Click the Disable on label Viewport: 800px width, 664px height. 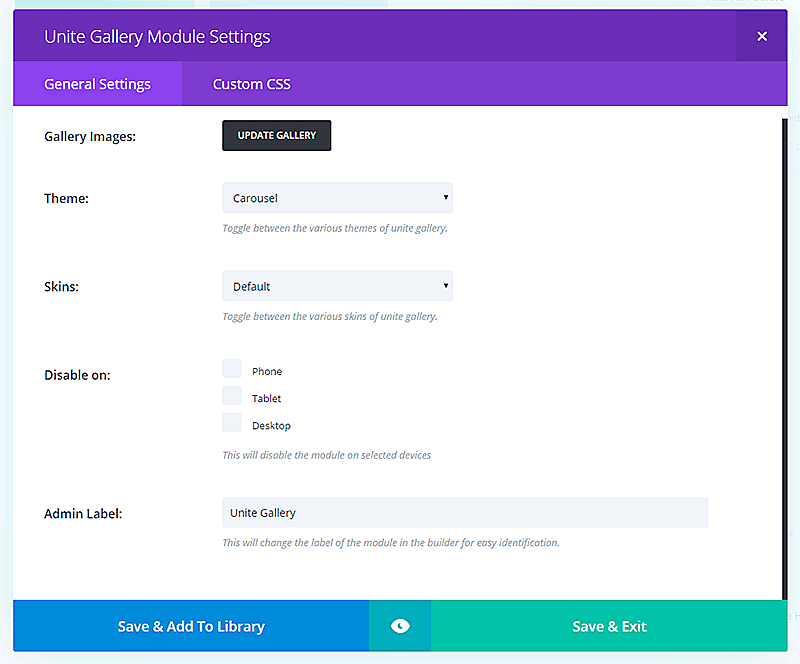pyautogui.click(x=77, y=375)
